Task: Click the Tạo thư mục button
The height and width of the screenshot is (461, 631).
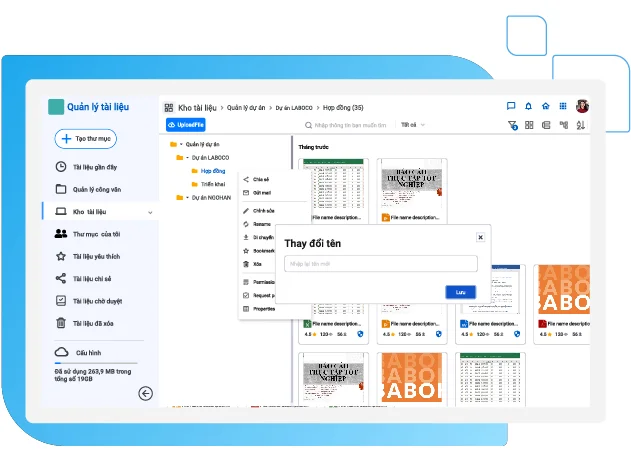Action: (x=86, y=139)
